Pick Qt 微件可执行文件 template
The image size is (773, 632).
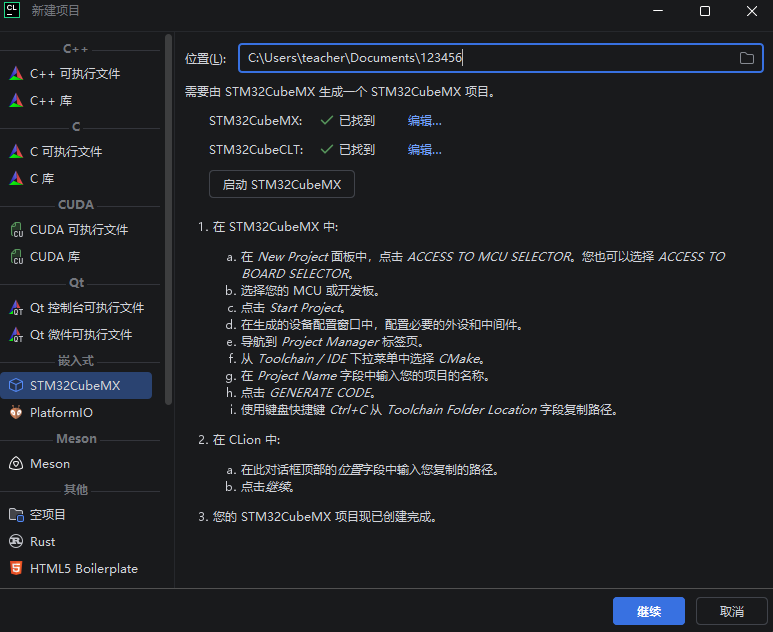coord(76,335)
